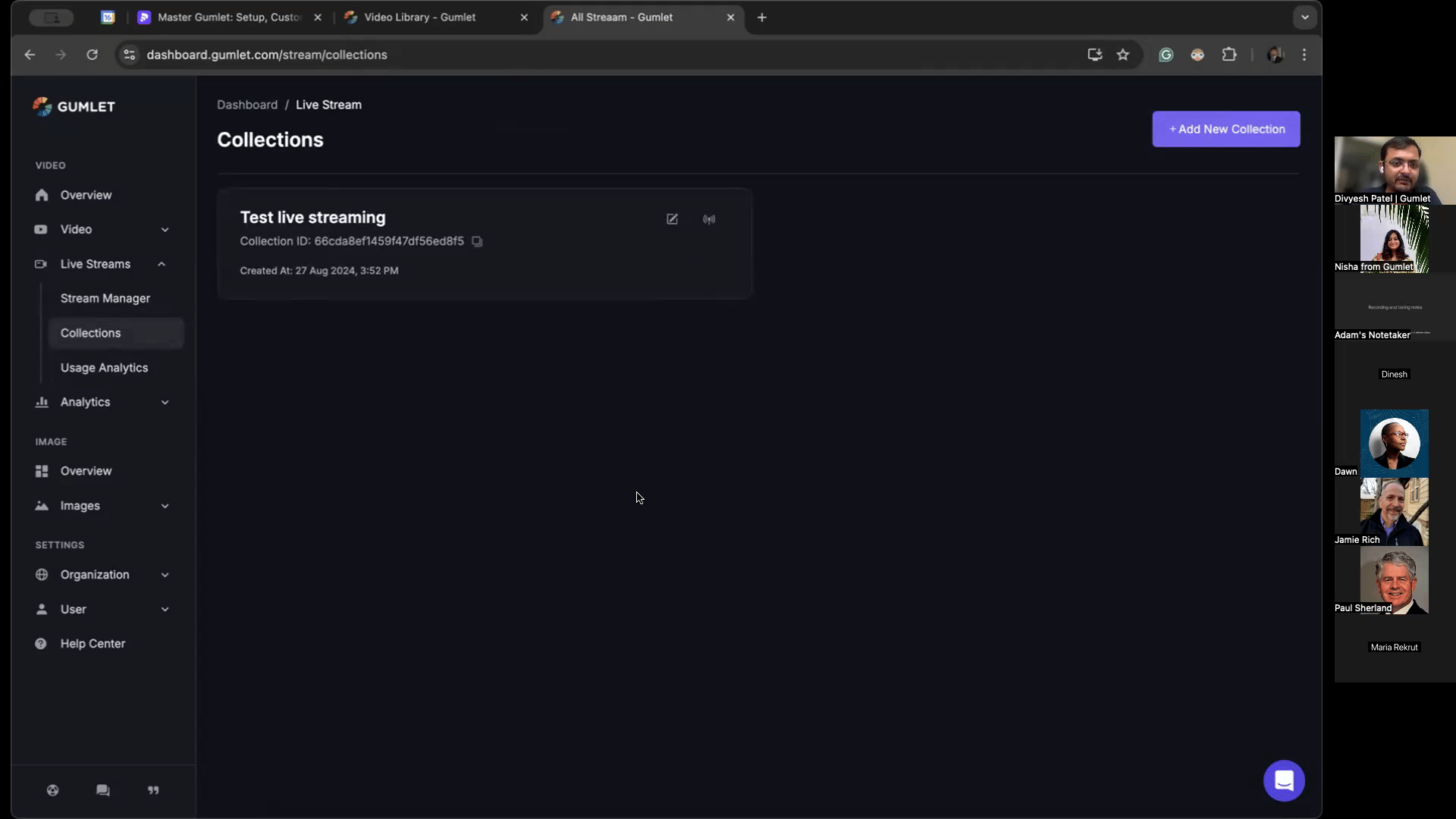Open Help Center in sidebar
1456x819 pixels.
[93, 644]
